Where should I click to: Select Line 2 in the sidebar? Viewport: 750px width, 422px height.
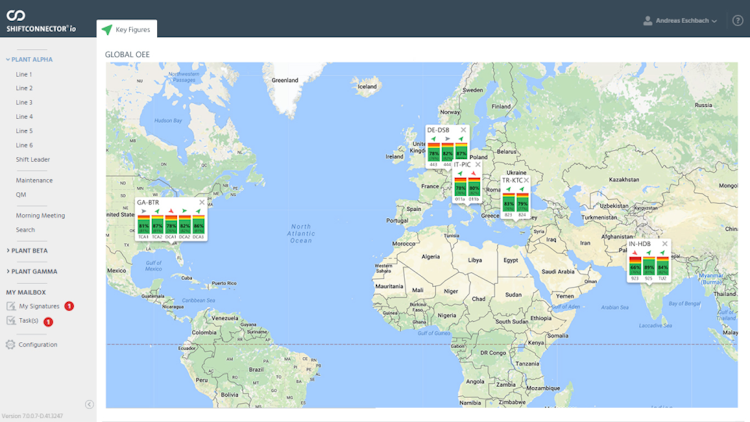click(x=24, y=88)
